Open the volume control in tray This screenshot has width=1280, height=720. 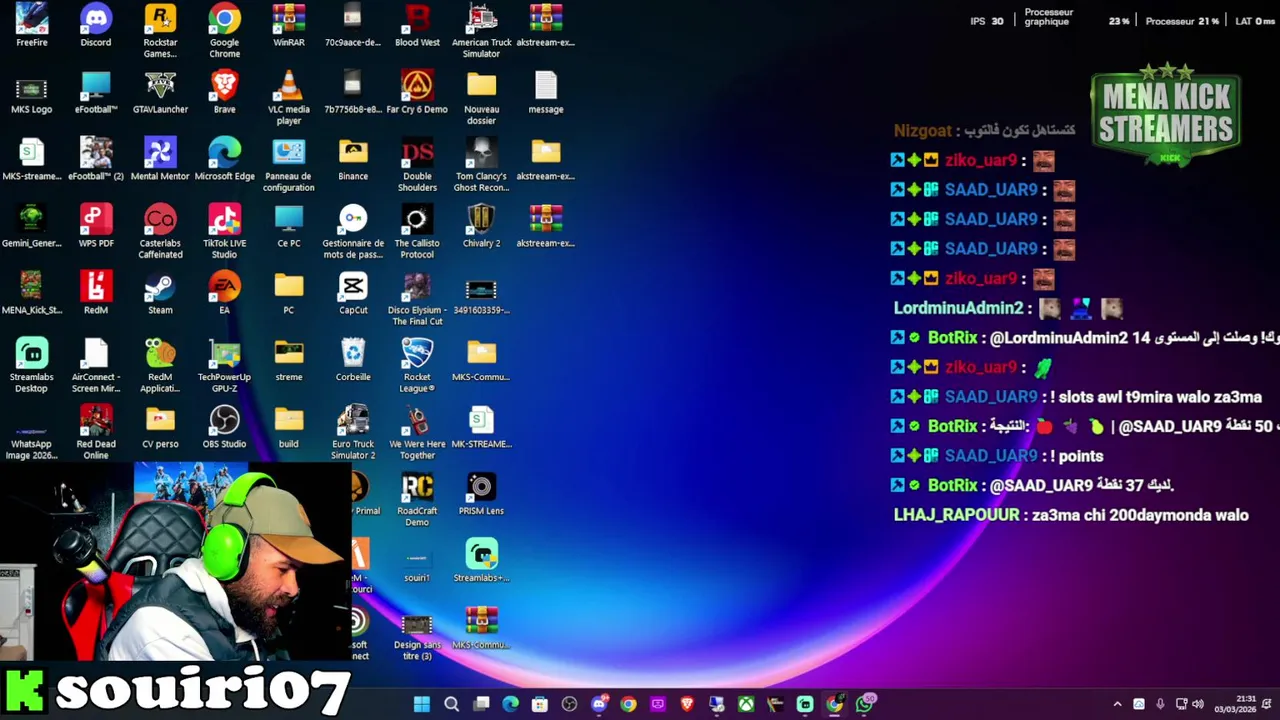(x=1198, y=704)
